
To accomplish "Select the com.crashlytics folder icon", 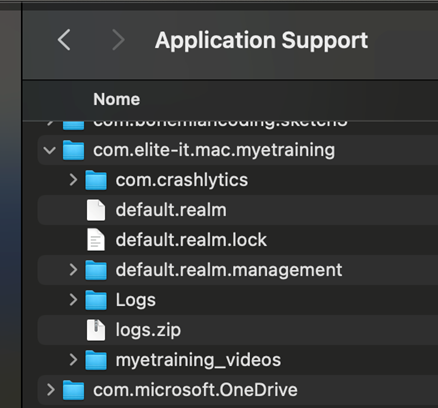I will (96, 180).
